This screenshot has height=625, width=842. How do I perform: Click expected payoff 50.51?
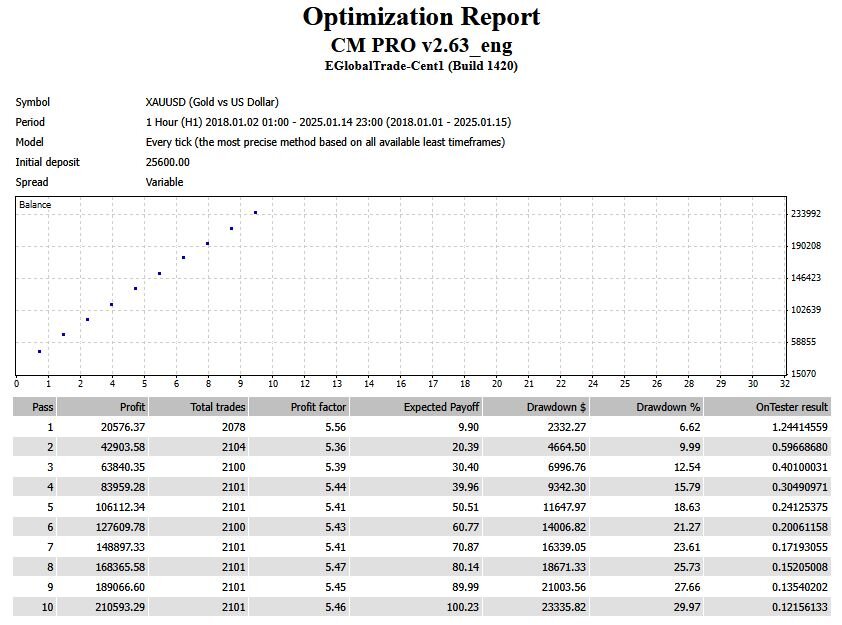[465, 507]
